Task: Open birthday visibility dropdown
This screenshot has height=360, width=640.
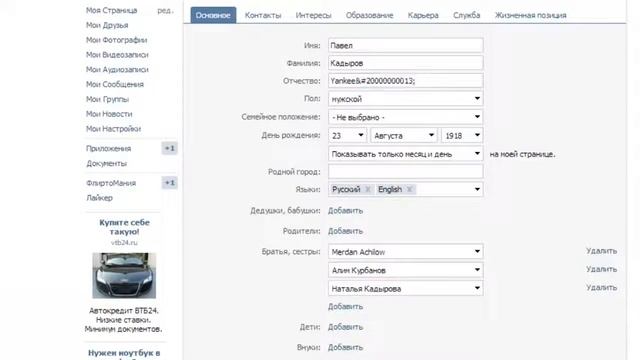Action: point(406,154)
